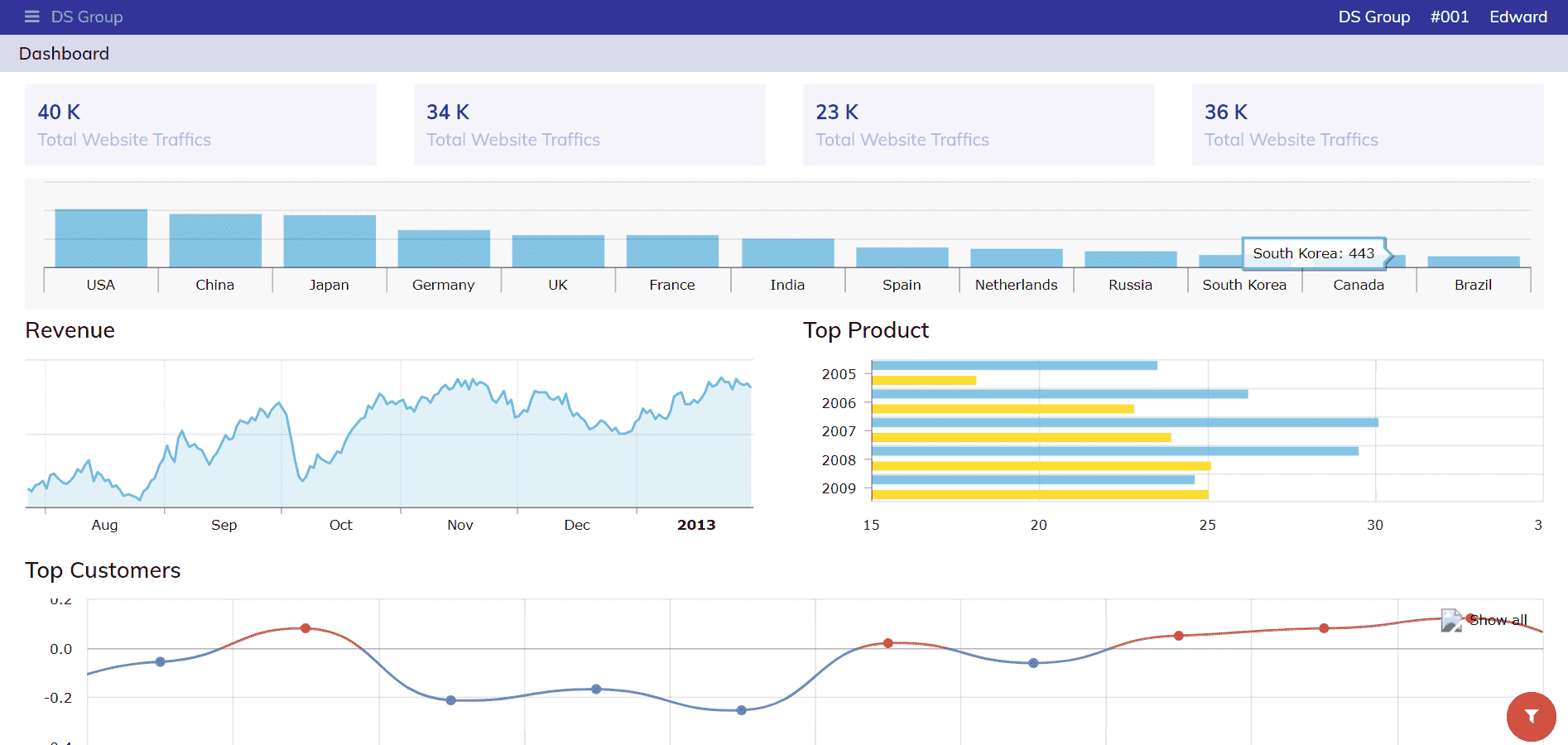The image size is (1568, 745).
Task: Click the Revenue section heading
Action: 70,330
